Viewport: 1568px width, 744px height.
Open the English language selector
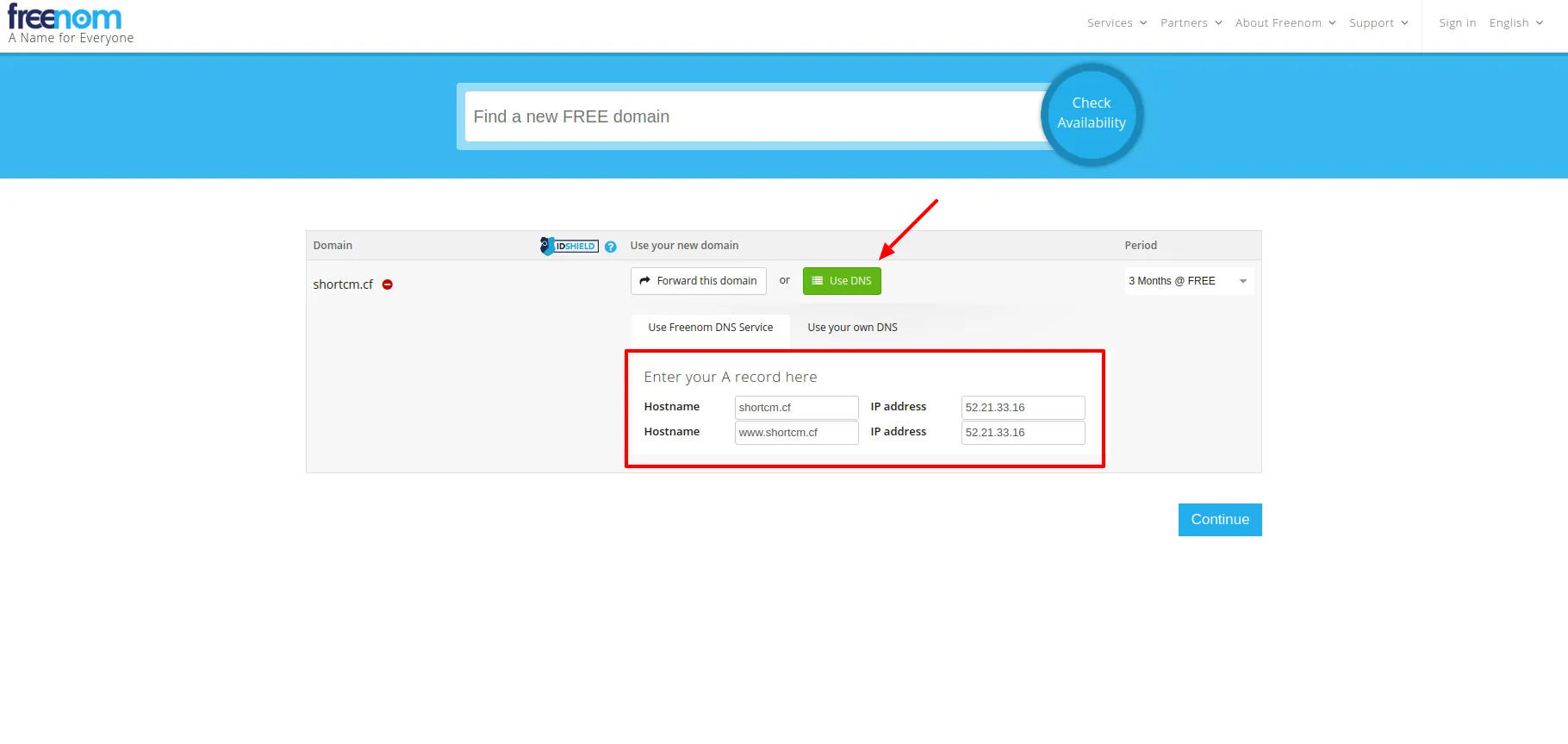(x=1516, y=23)
